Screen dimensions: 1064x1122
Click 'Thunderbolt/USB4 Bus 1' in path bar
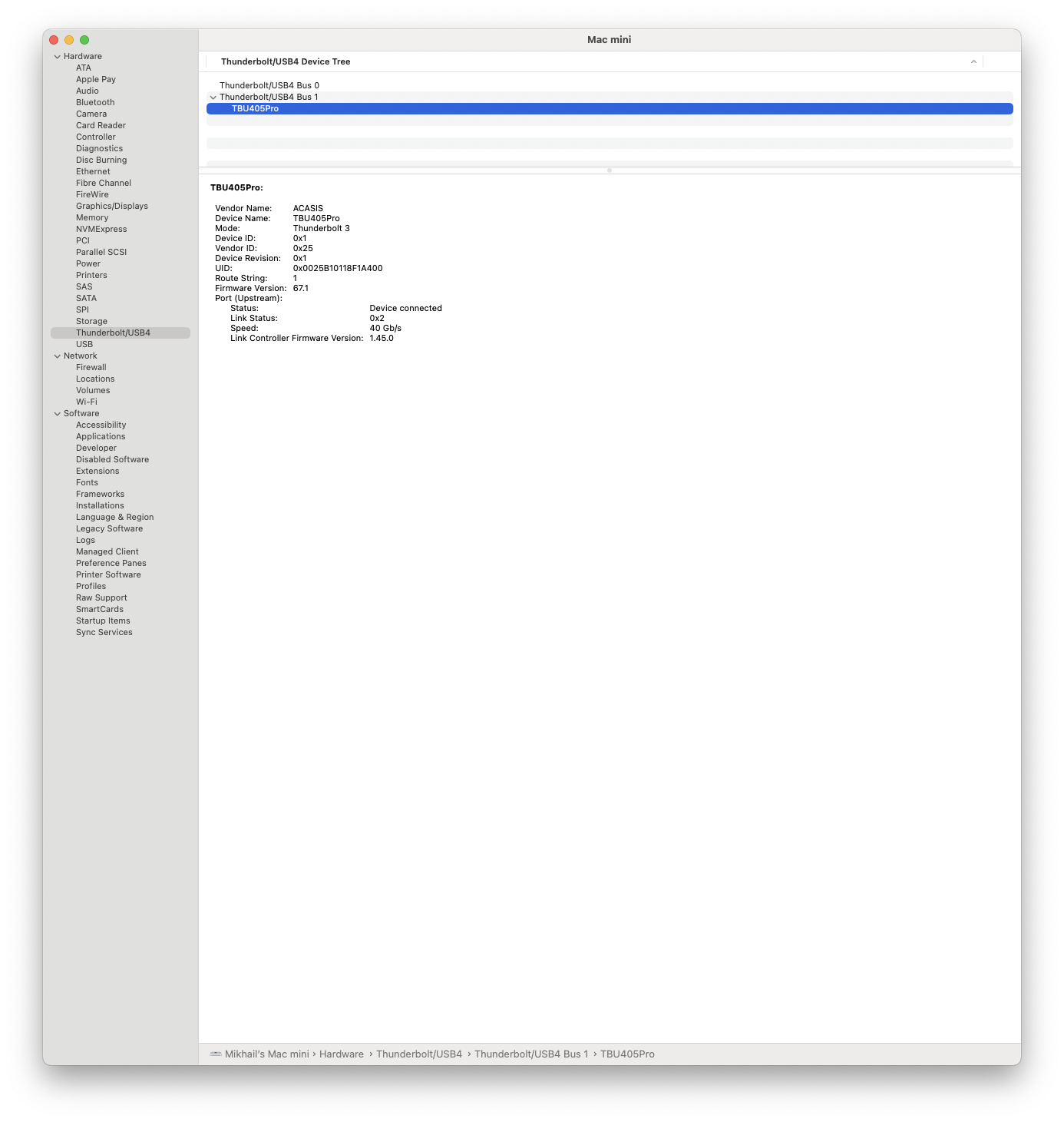coord(531,1054)
